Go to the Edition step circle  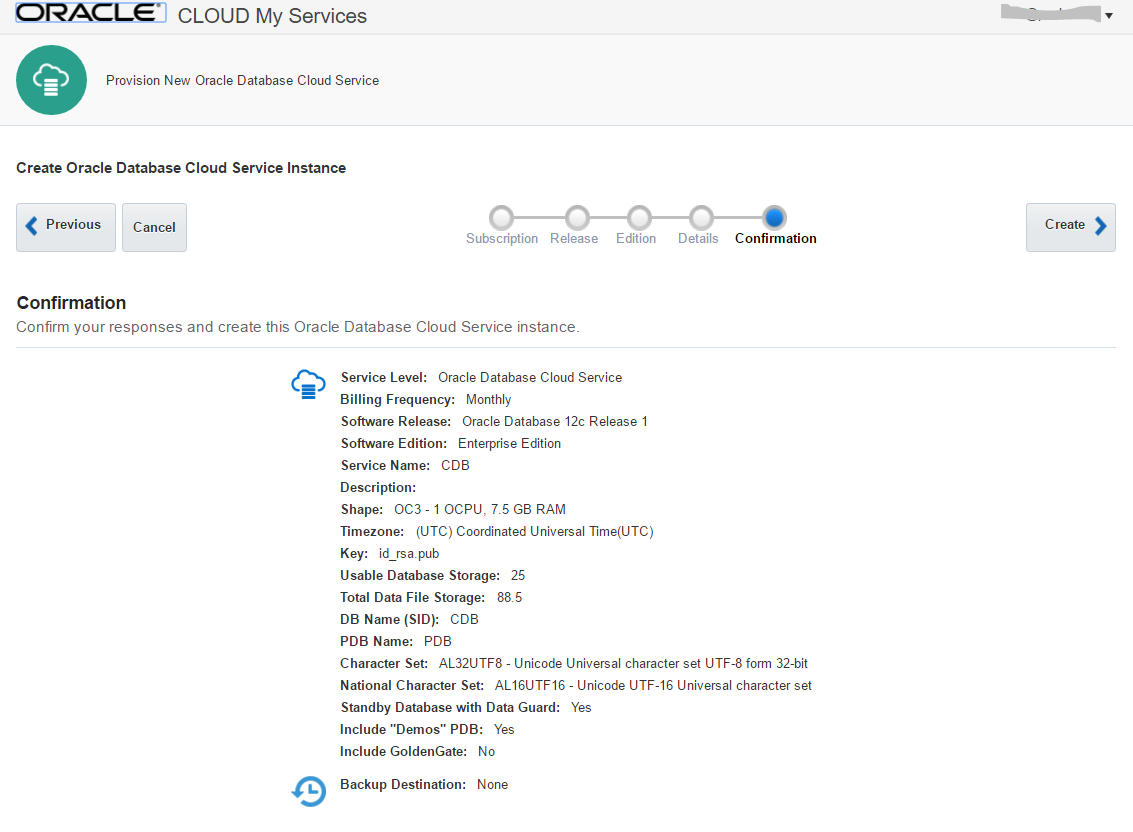coord(639,218)
